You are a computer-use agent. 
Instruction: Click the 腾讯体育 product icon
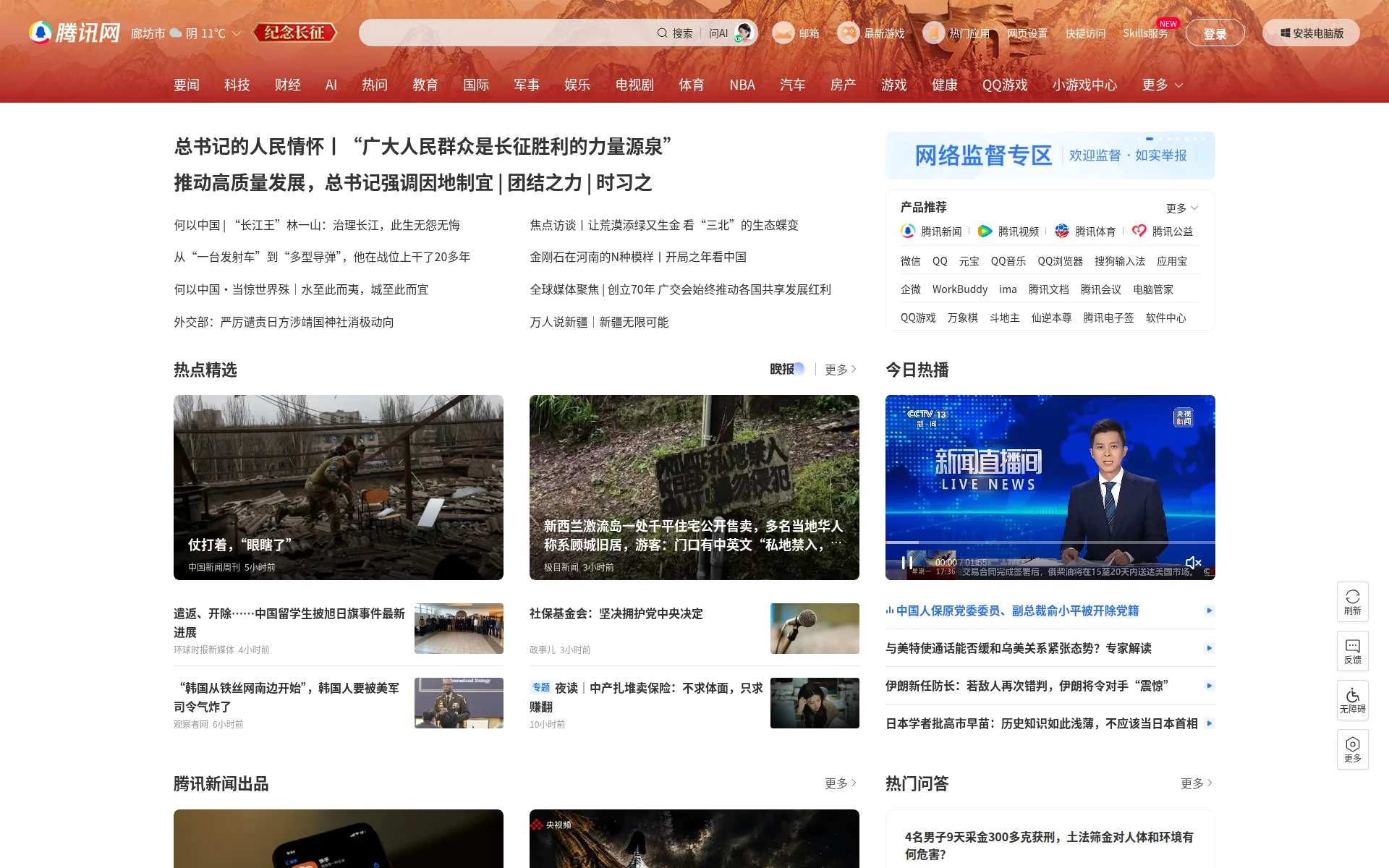[x=1061, y=231]
